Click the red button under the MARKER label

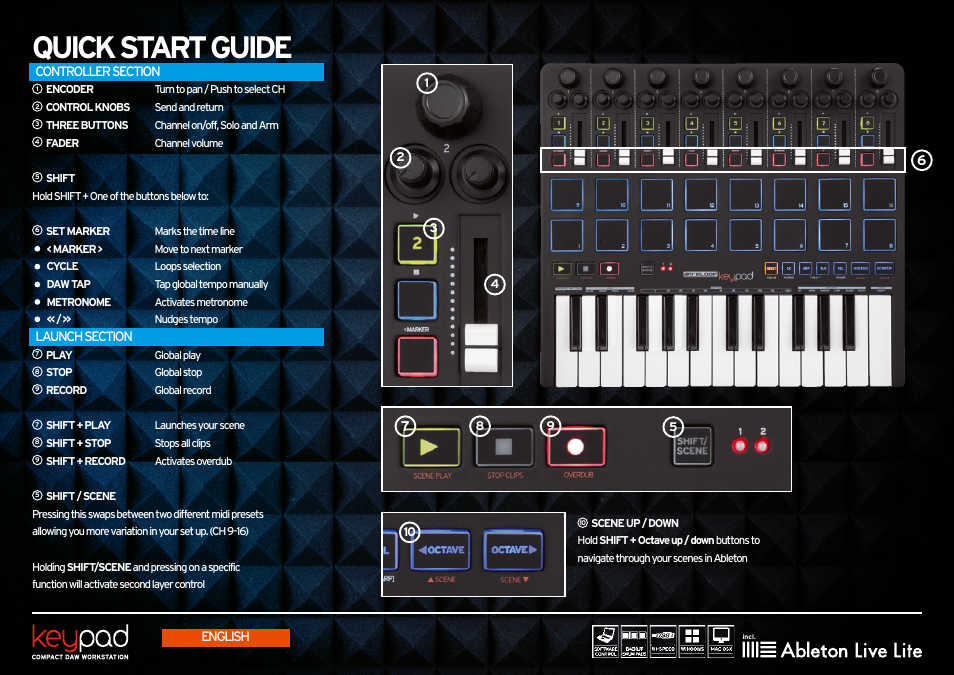click(x=417, y=356)
